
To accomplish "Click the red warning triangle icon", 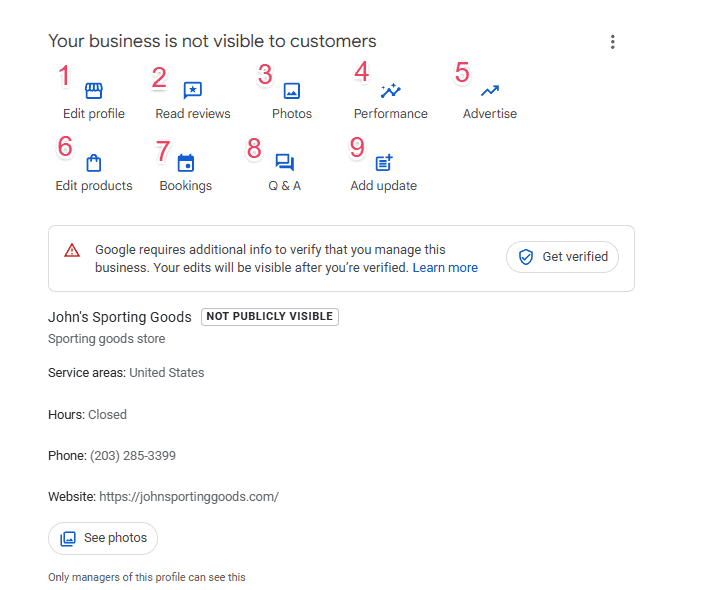I will click(72, 250).
